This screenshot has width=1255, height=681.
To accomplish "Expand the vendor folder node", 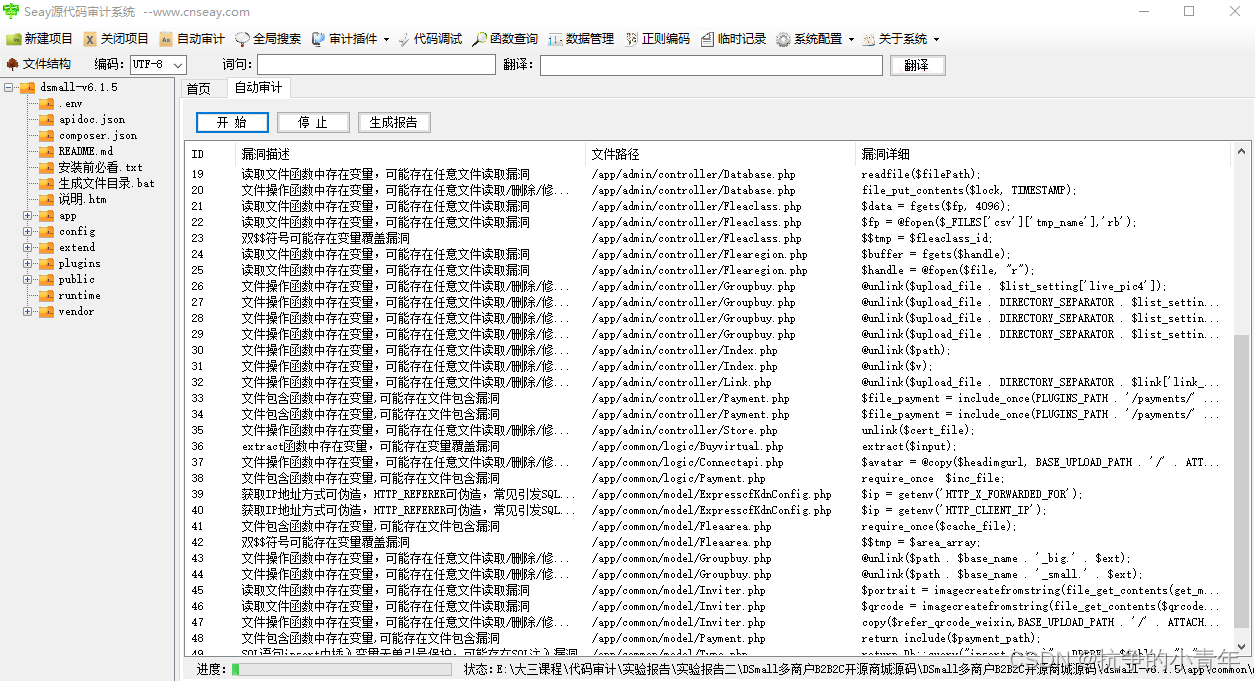I will (x=28, y=311).
